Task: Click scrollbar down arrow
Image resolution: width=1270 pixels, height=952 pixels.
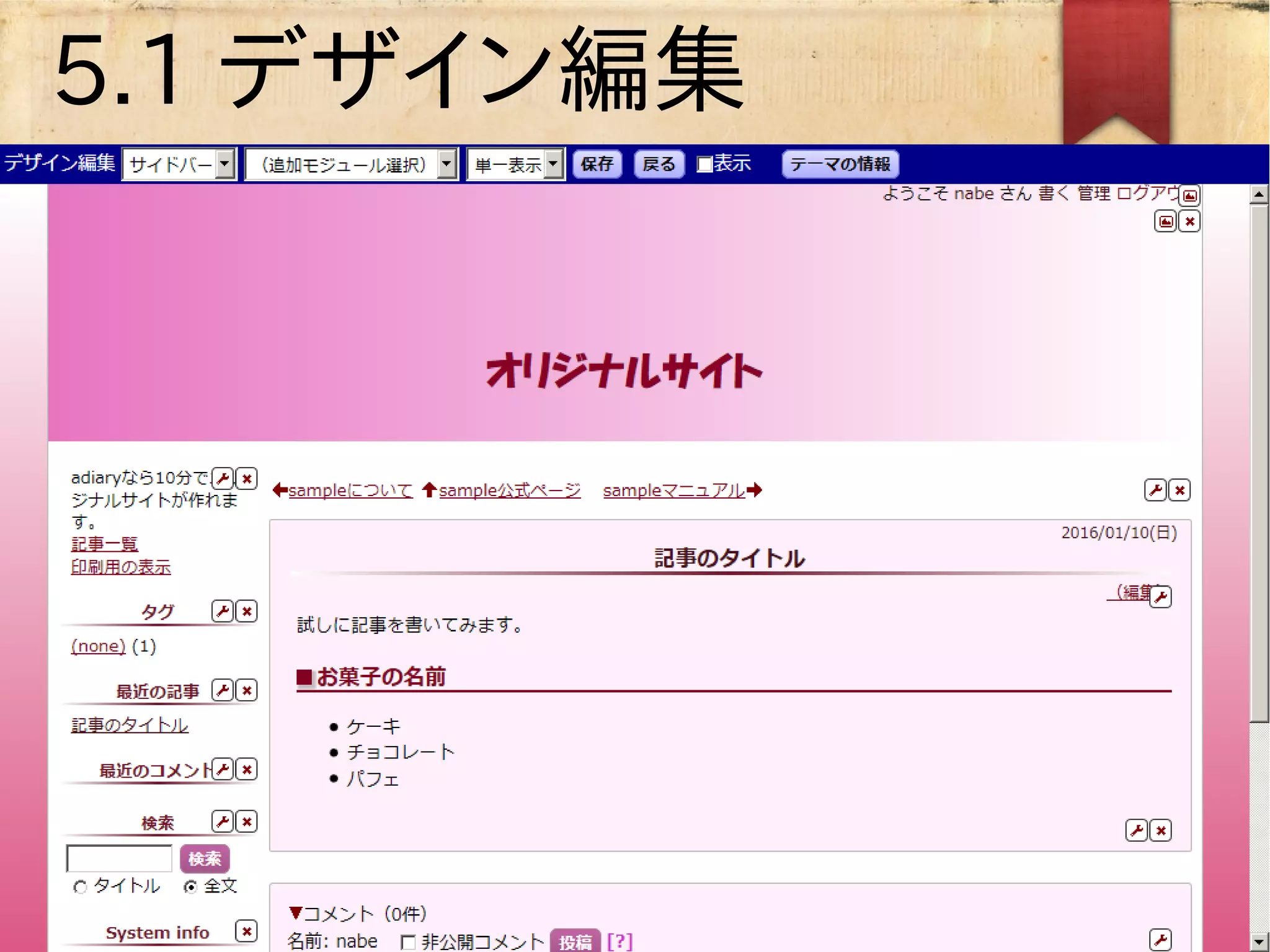Action: click(1259, 941)
